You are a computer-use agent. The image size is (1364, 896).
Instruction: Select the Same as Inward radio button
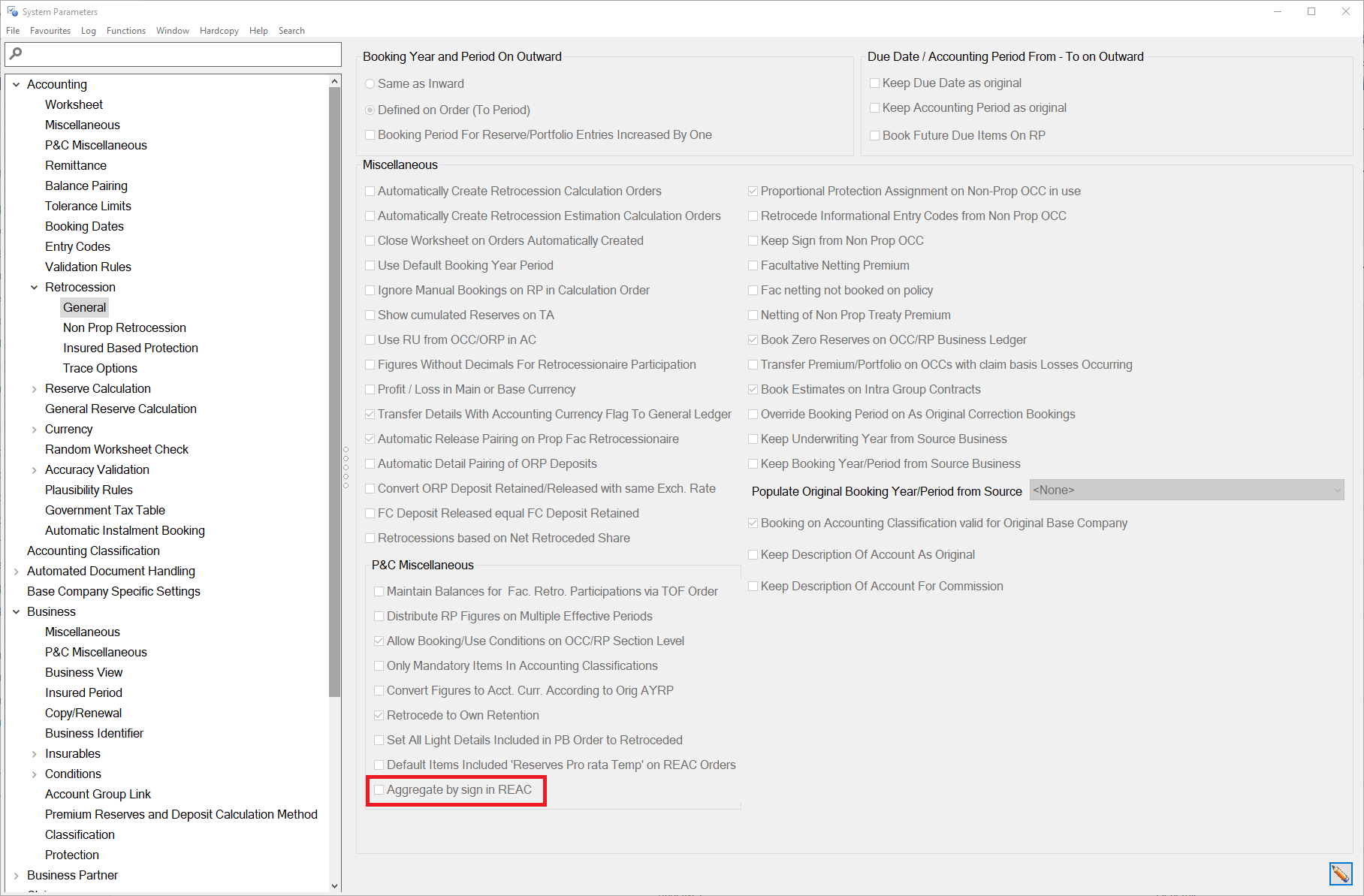click(x=370, y=84)
